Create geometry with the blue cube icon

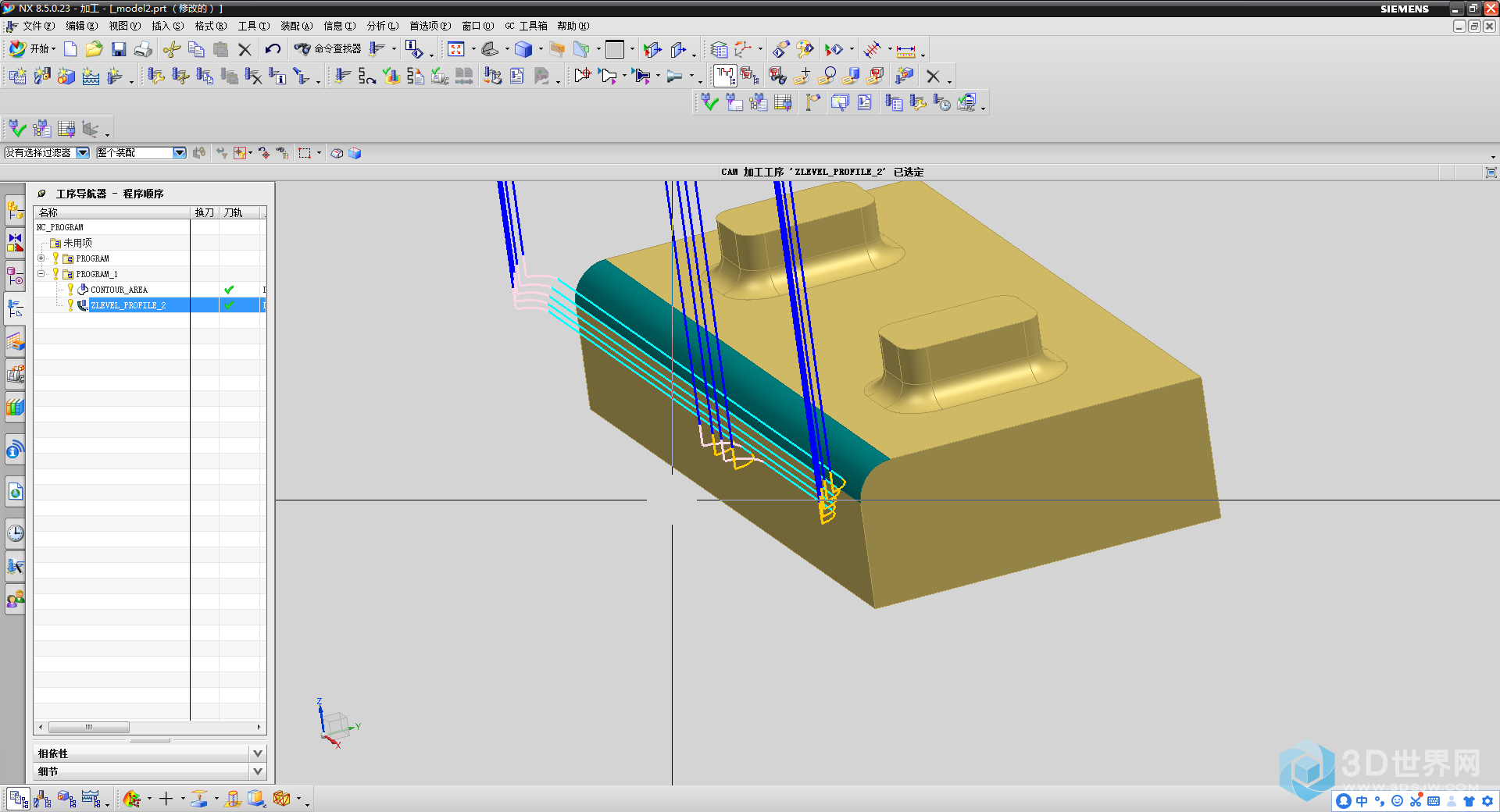click(66, 76)
